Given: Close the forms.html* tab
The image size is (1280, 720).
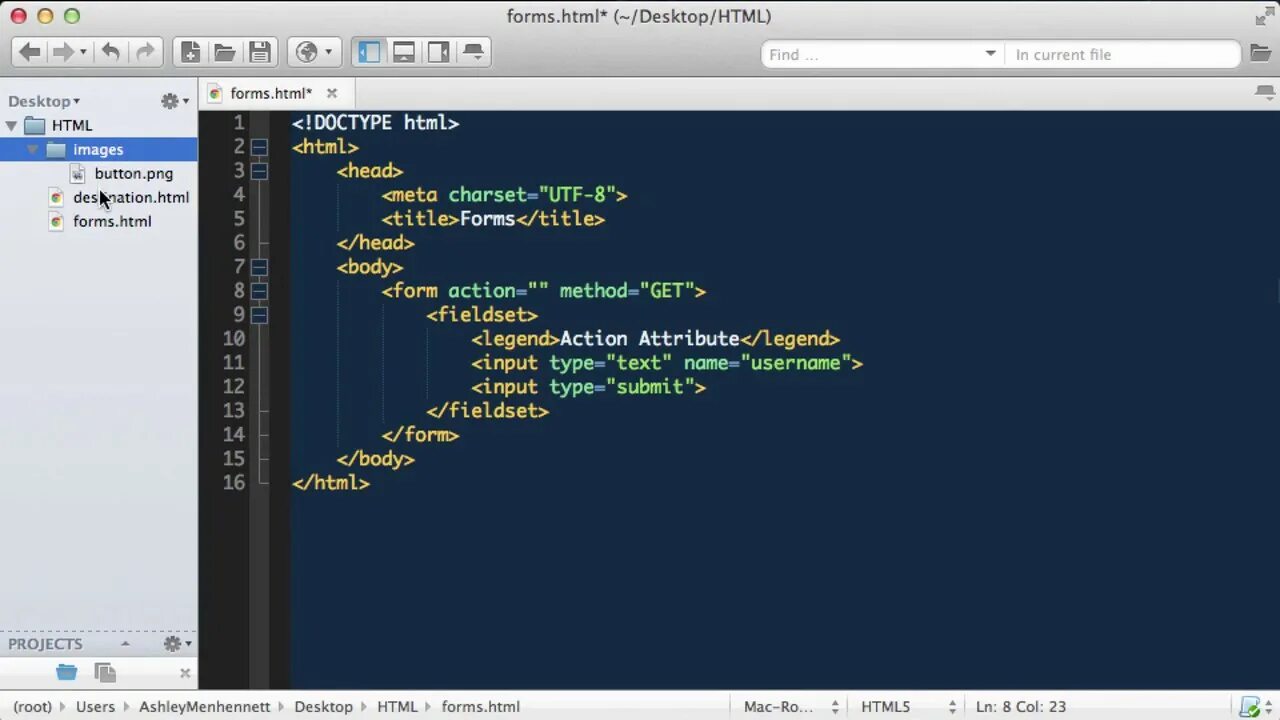Looking at the screenshot, I should [332, 93].
